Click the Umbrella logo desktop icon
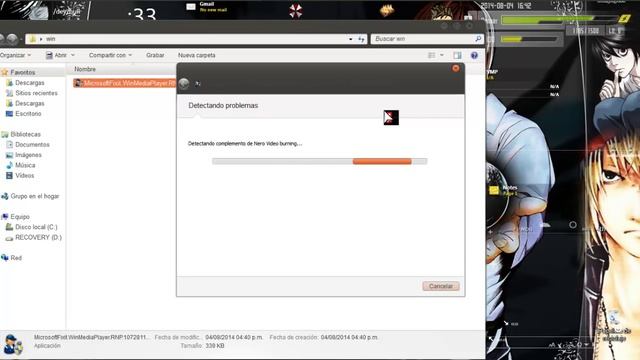The image size is (640, 360). (x=296, y=11)
